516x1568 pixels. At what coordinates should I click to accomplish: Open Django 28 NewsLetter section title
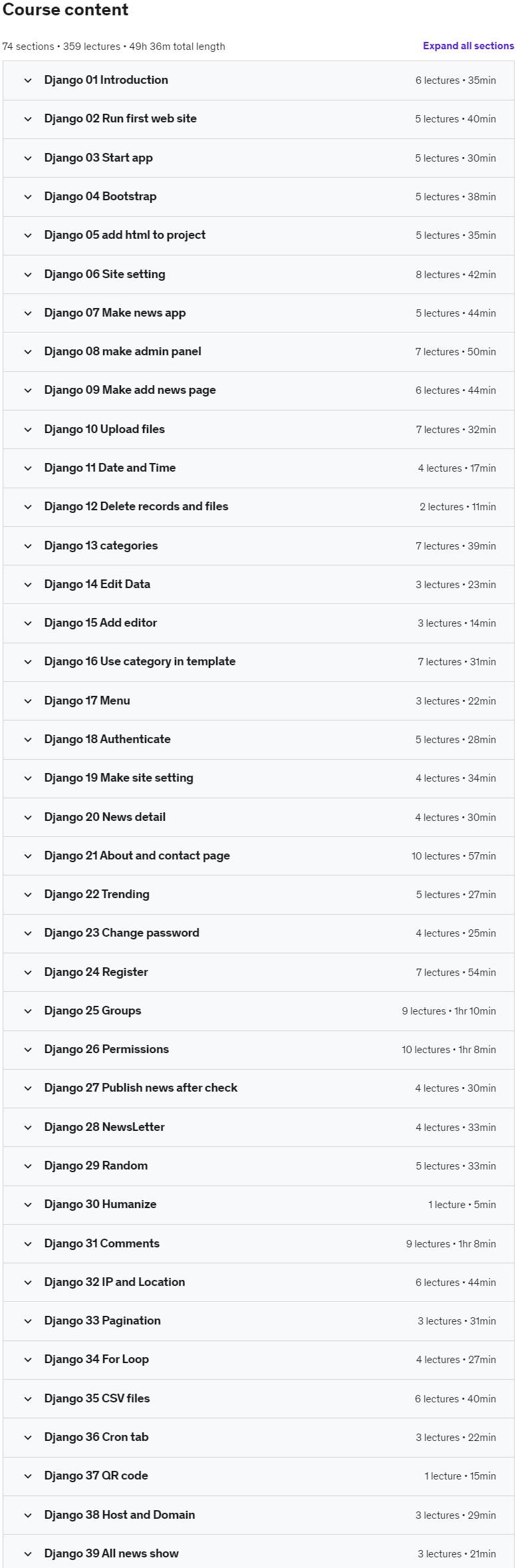pos(104,1127)
